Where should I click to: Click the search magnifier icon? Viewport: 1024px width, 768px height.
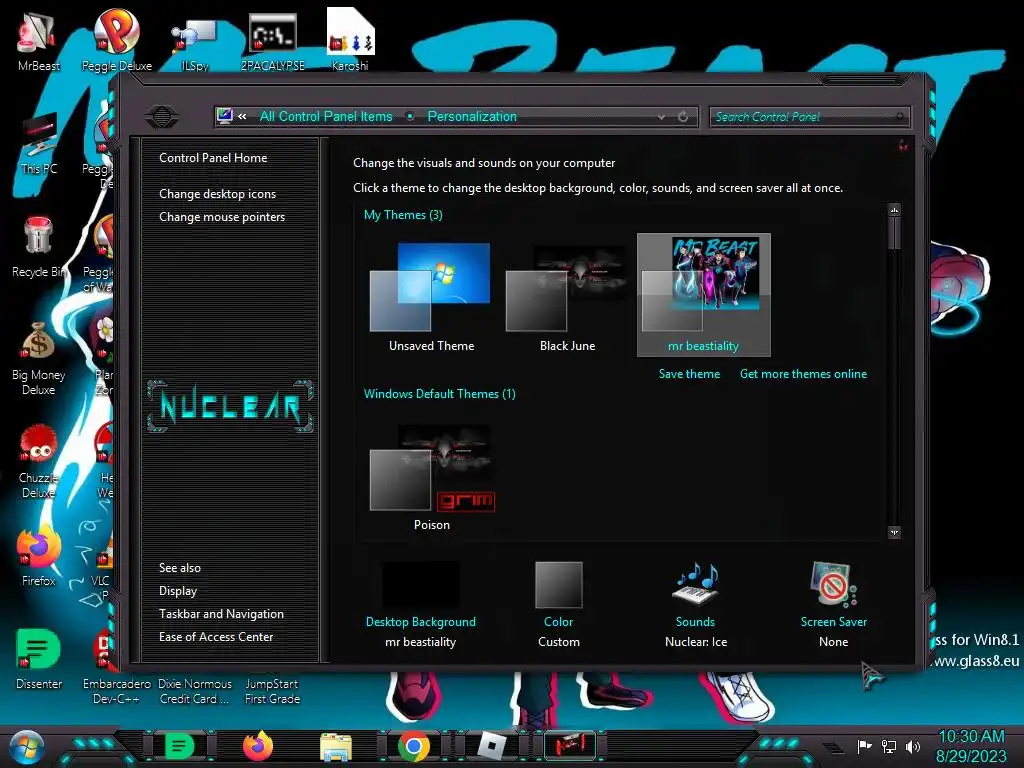coord(900,117)
